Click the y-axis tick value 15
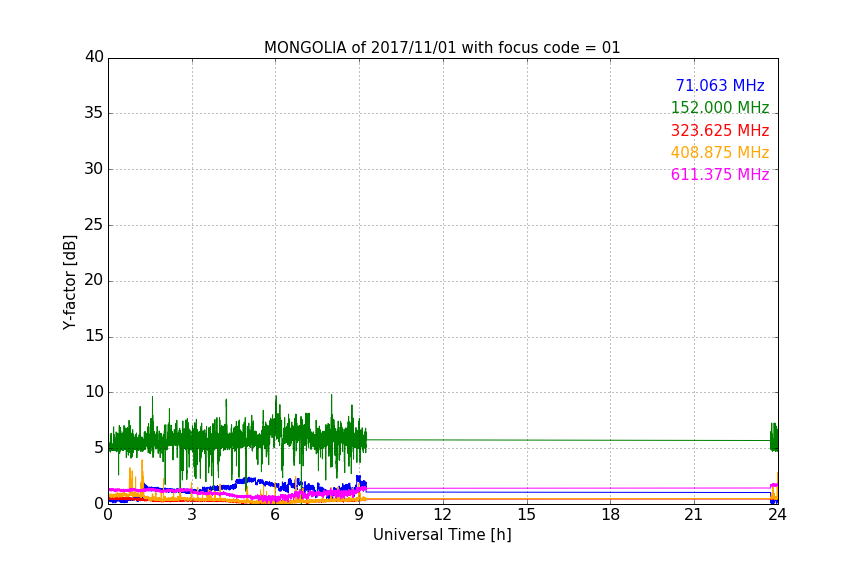 point(94,336)
